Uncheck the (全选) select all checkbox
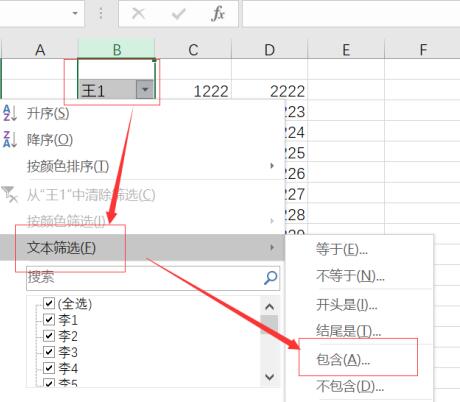The image size is (460, 402). [49, 303]
